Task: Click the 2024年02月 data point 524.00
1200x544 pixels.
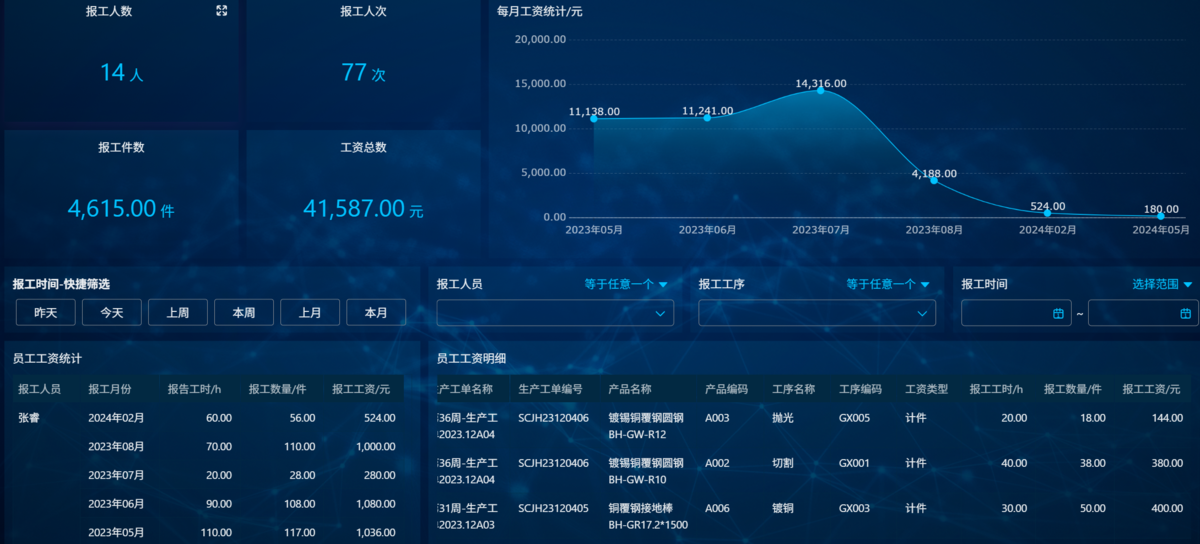Action: (1047, 212)
